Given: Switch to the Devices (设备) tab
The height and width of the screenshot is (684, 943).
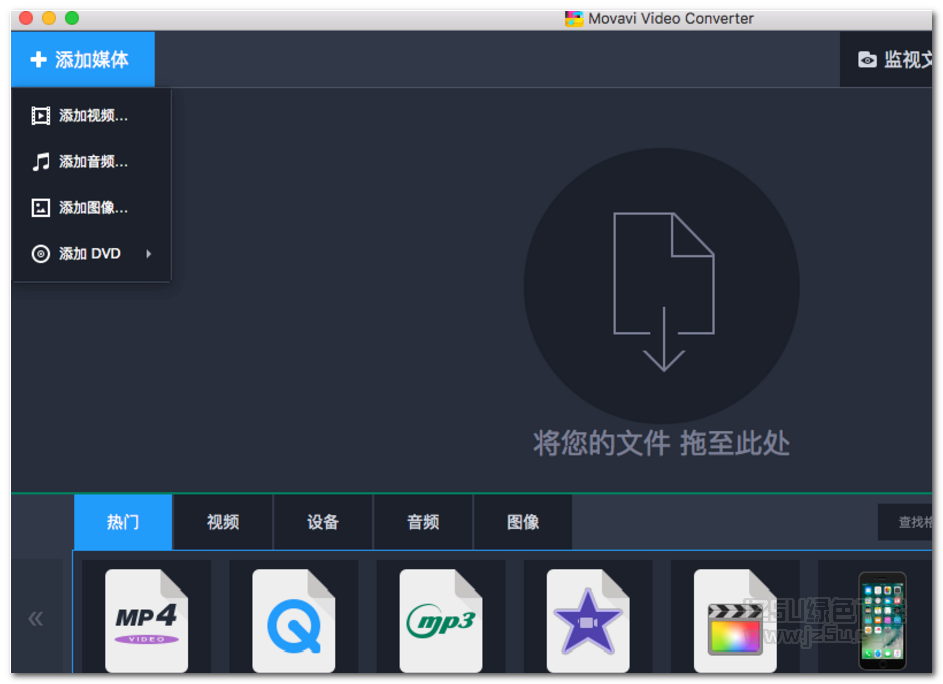Looking at the screenshot, I should tap(323, 522).
